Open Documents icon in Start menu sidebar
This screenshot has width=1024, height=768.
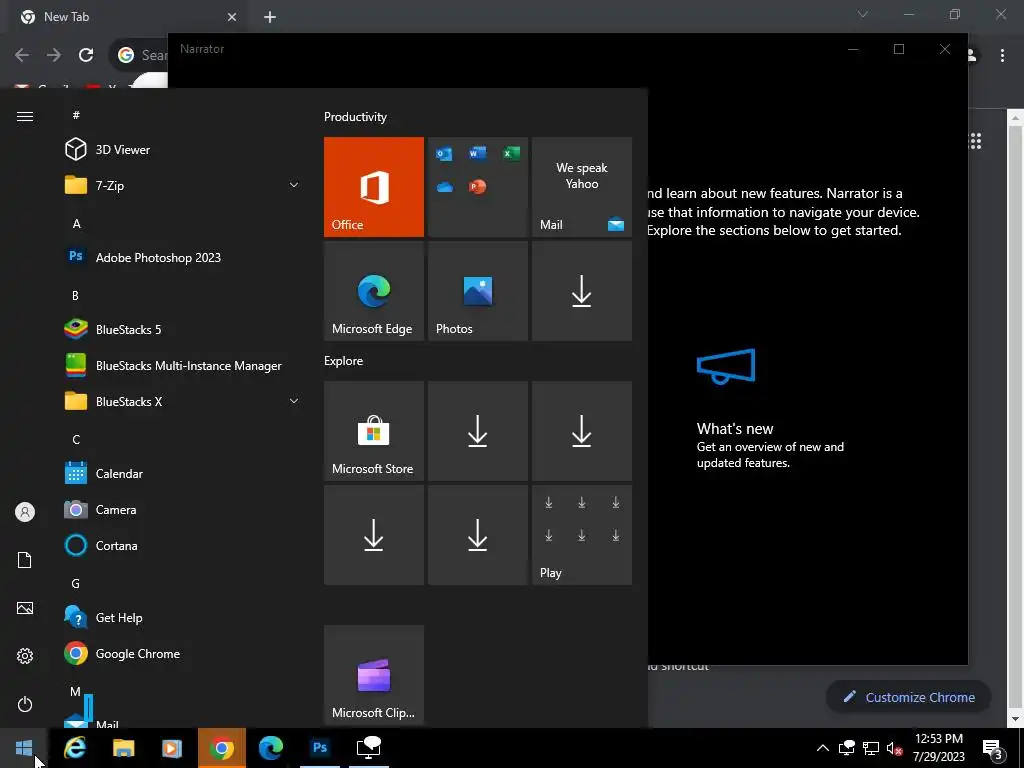point(25,560)
